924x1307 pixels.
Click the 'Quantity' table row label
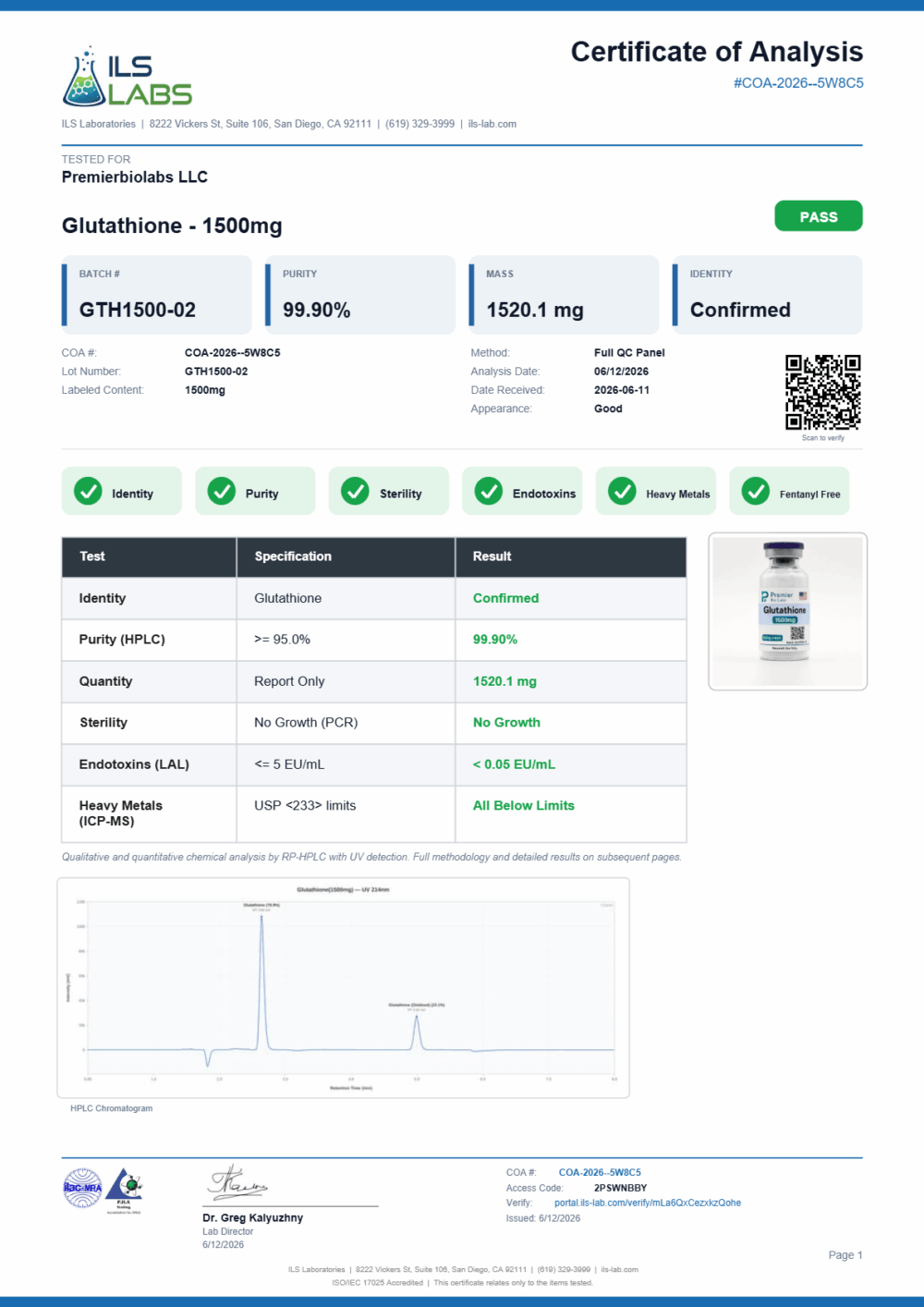(x=105, y=681)
